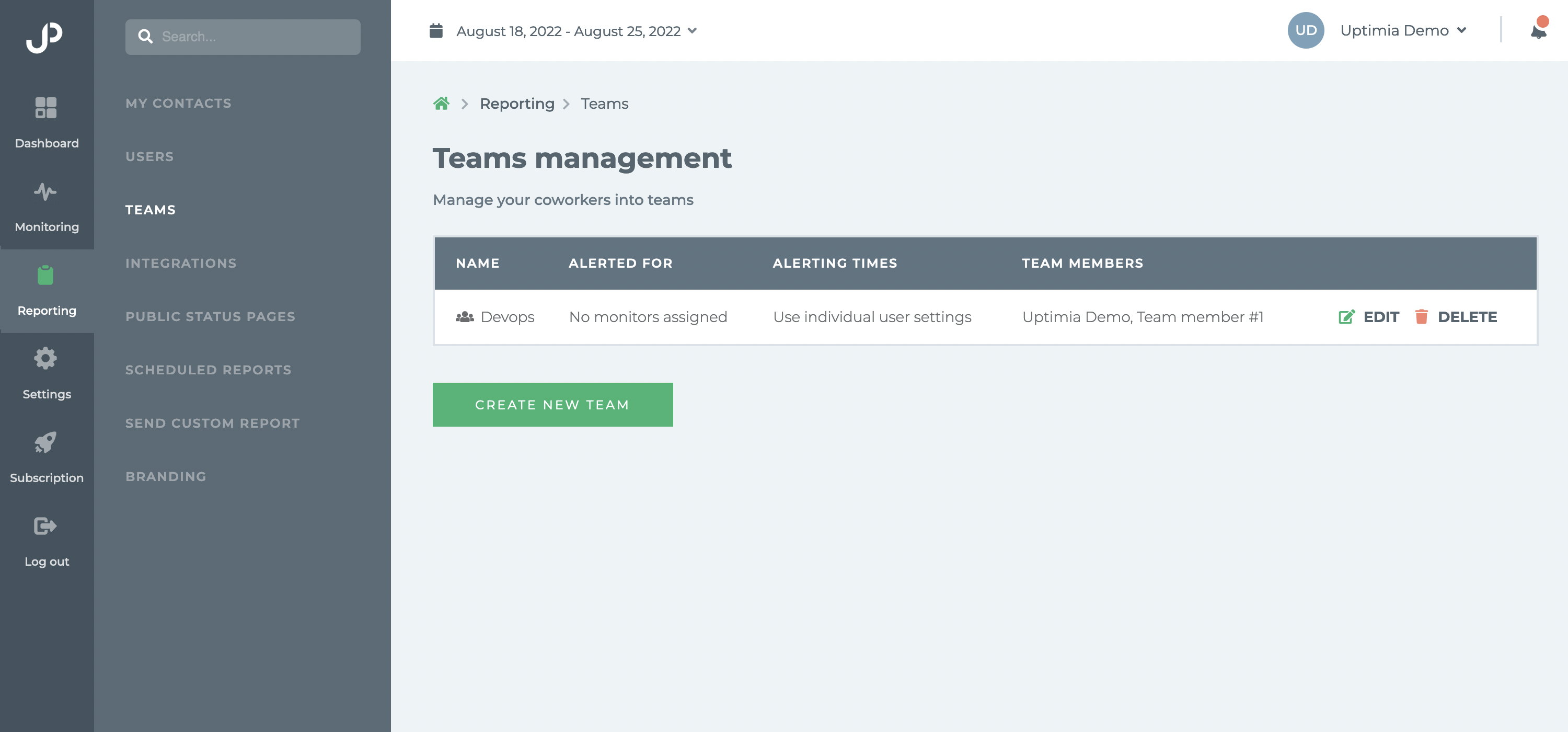1568x732 pixels.
Task: Click the Devops team group icon
Action: click(465, 317)
